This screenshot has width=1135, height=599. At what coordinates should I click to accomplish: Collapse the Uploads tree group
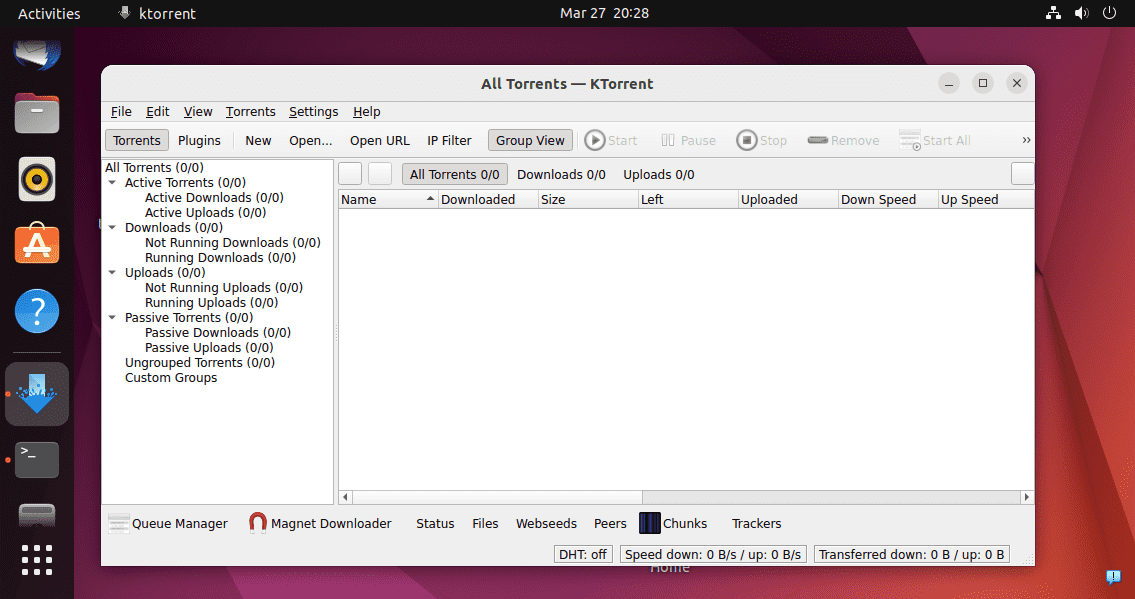click(112, 272)
